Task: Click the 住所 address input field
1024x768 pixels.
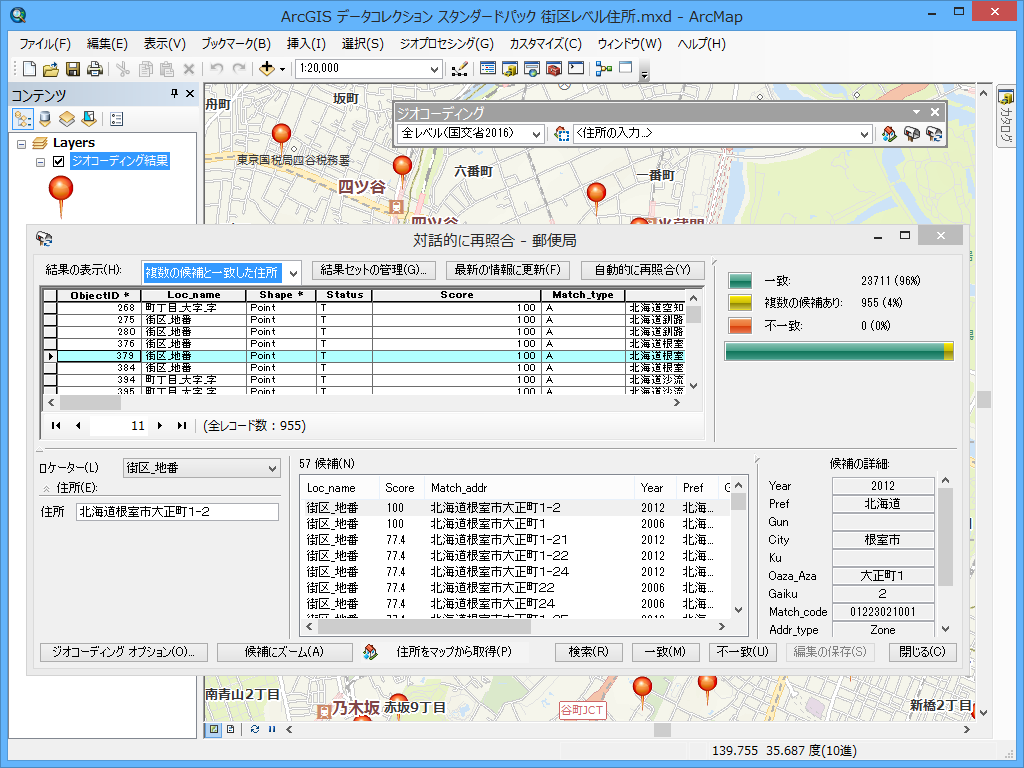Action: click(177, 512)
